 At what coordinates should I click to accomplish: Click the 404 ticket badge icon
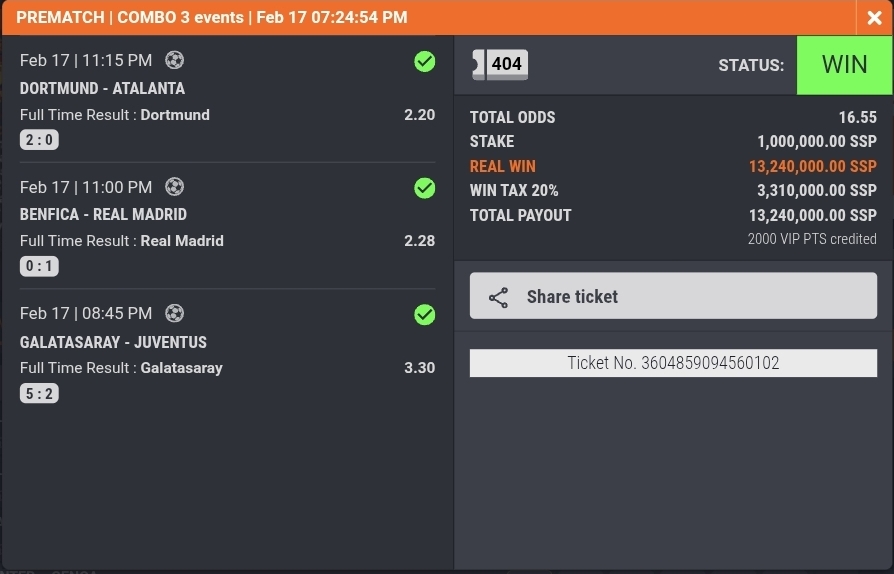tap(499, 64)
